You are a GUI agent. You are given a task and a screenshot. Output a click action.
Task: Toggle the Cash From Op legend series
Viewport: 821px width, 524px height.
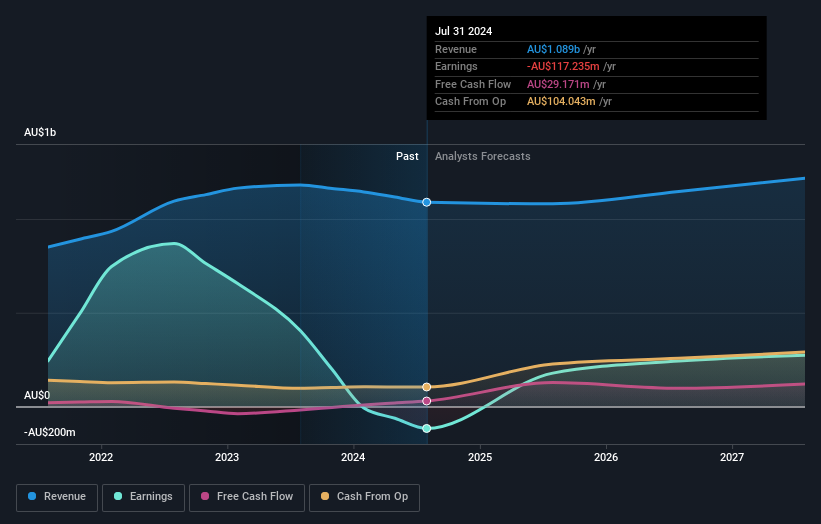pyautogui.click(x=364, y=497)
